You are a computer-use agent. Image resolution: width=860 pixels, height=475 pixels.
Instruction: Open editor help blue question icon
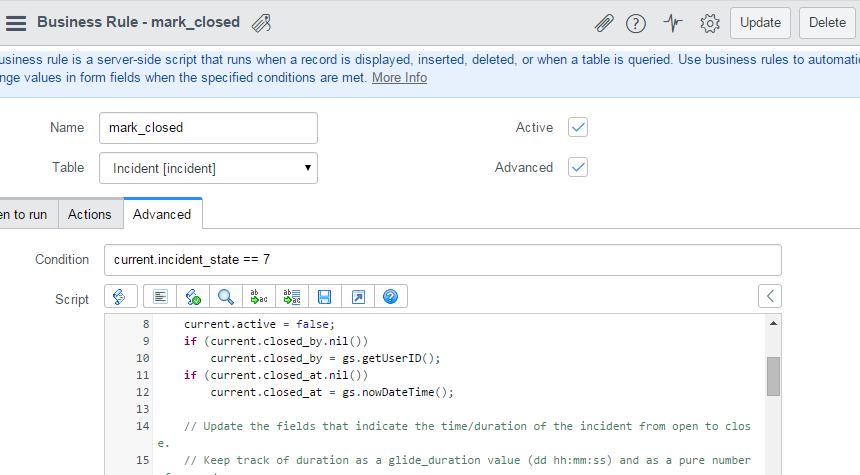point(391,297)
